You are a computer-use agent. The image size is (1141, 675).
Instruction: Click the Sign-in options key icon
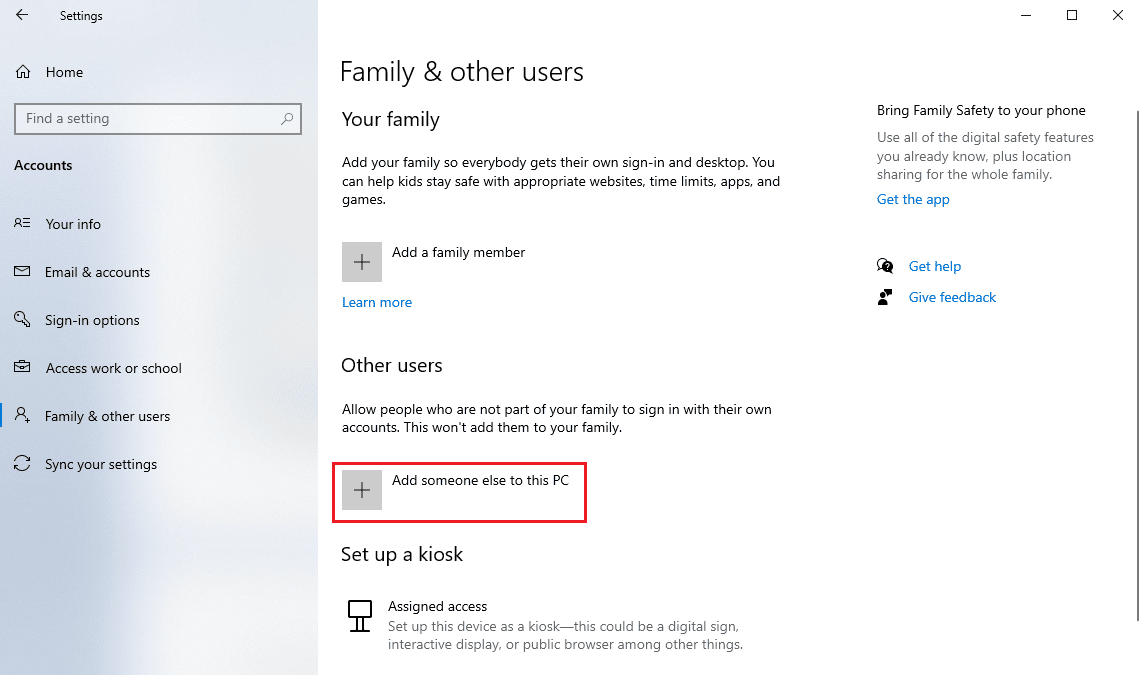click(x=22, y=319)
